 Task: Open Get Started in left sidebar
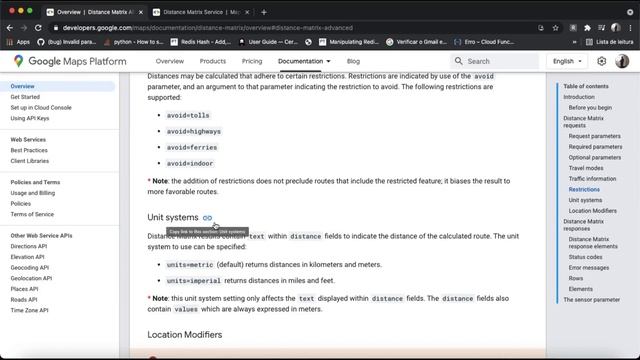click(25, 97)
